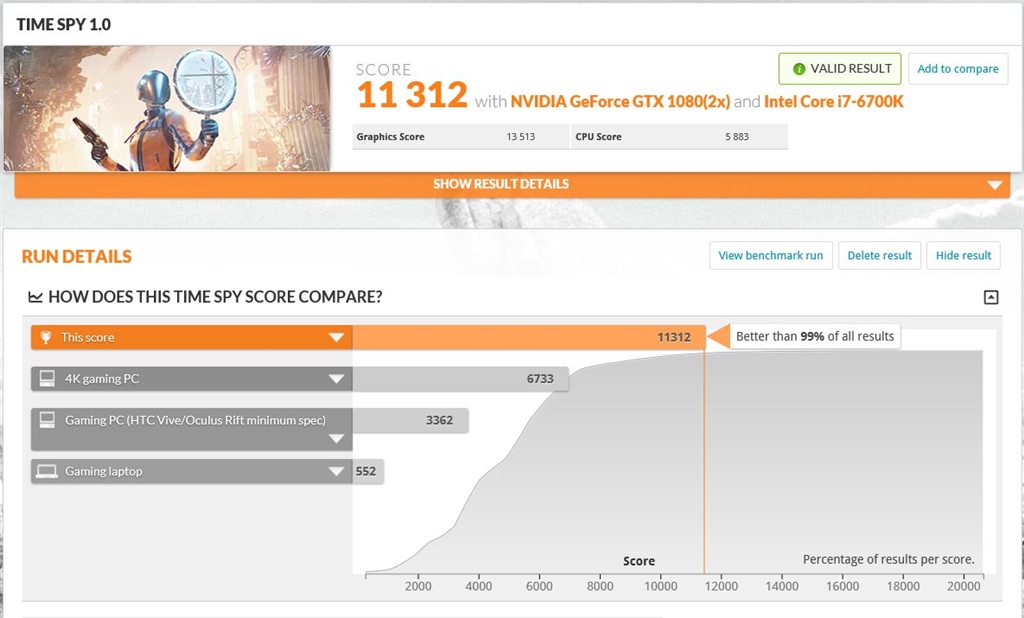This screenshot has height=618, width=1024.
Task: Click the 20000 tick label on the score axis
Action: tap(963, 586)
